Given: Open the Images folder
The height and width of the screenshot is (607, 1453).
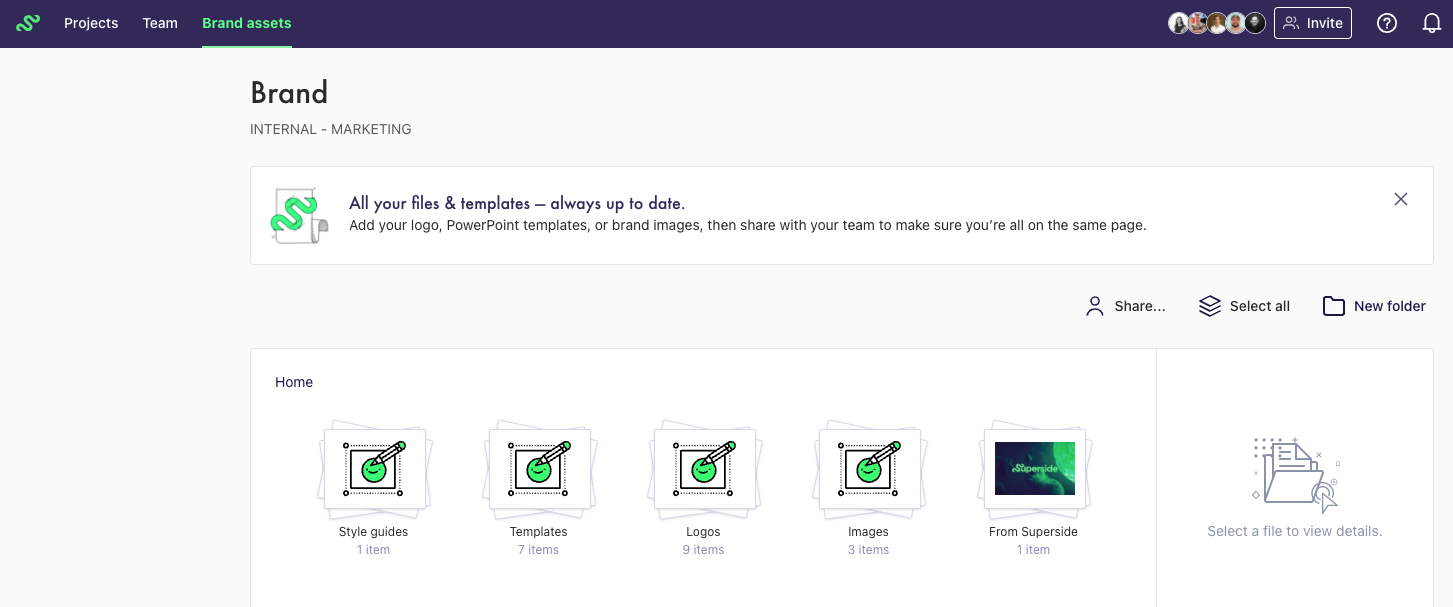Looking at the screenshot, I should (x=868, y=470).
